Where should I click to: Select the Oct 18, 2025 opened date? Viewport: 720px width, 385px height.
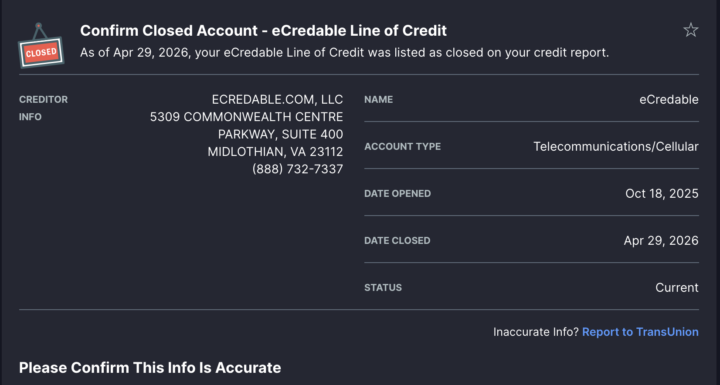(x=662, y=193)
